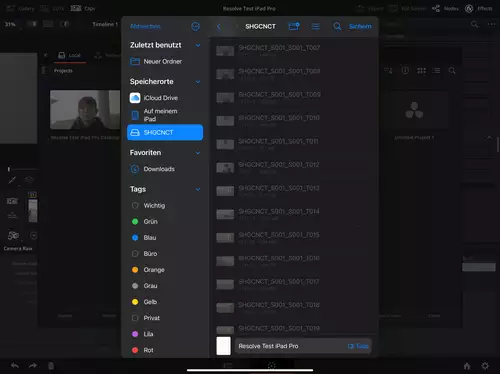Select the Wichtig tag
This screenshot has height=374, width=500.
point(165,205)
